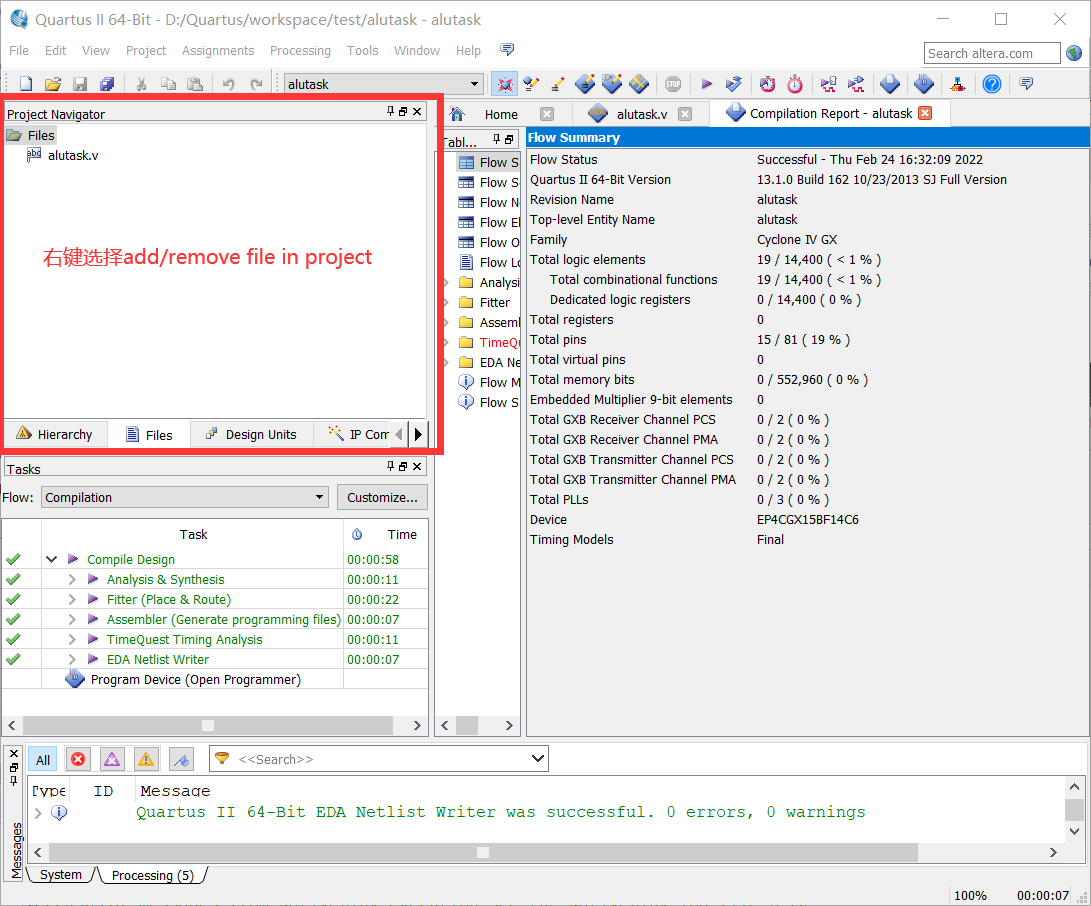This screenshot has width=1091, height=906.
Task: Click the Customize... button
Action: pyautogui.click(x=382, y=497)
